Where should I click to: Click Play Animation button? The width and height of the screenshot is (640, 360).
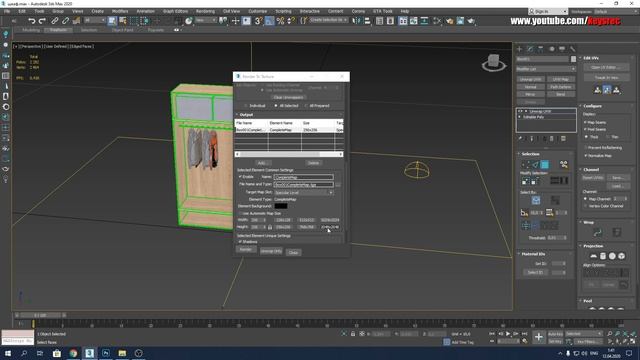click(508, 334)
